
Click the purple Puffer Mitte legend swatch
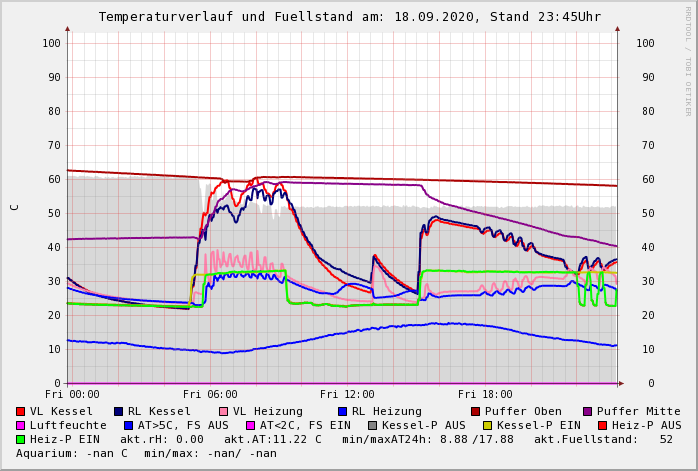[x=588, y=411]
